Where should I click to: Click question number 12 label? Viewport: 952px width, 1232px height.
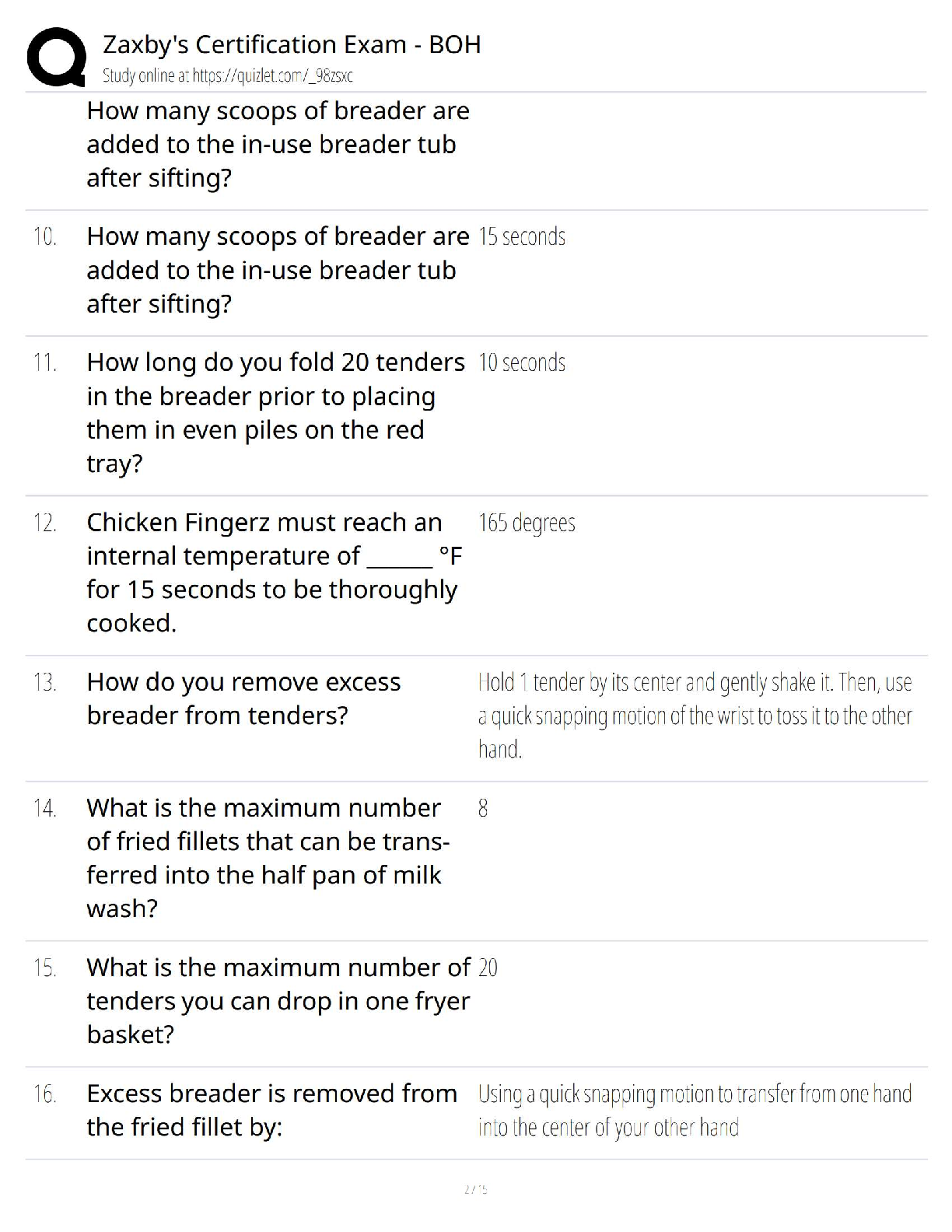click(45, 523)
